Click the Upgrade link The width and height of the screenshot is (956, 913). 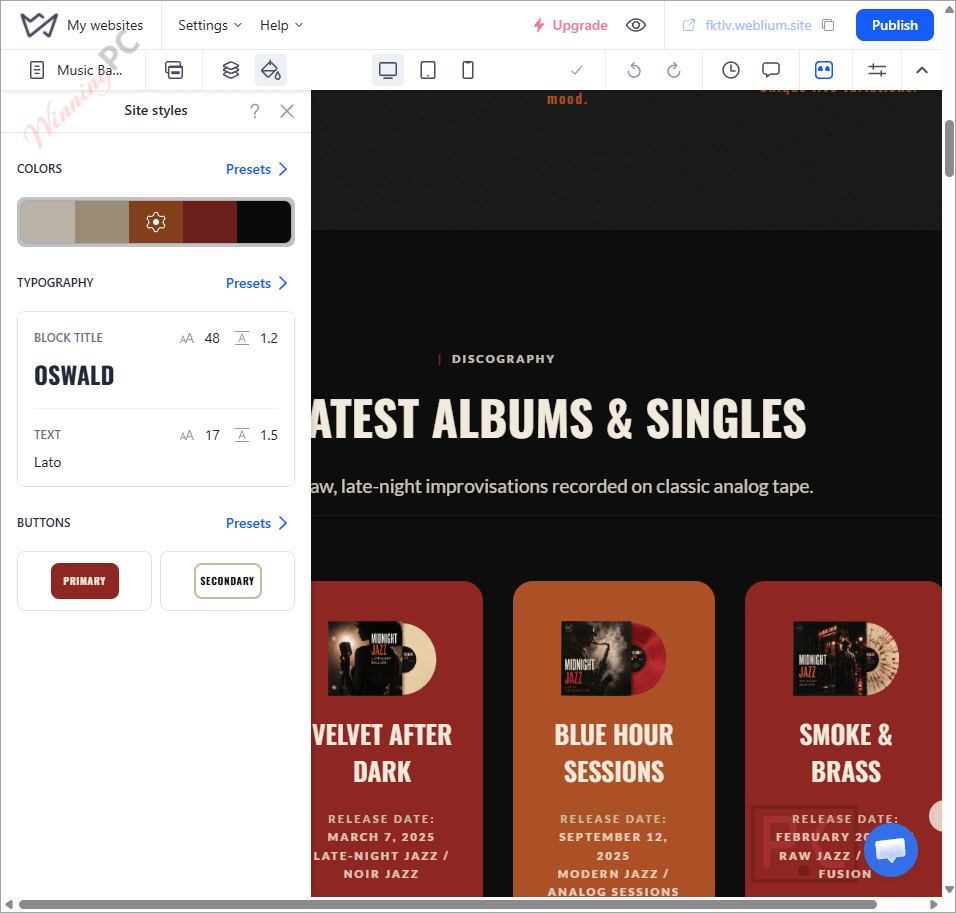580,25
